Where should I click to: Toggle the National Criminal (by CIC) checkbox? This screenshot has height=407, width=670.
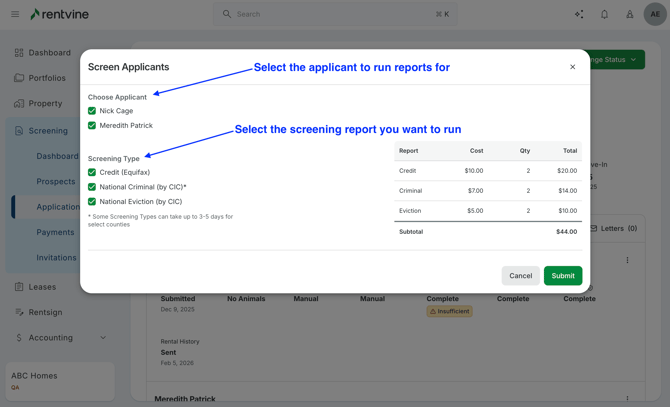coord(92,187)
